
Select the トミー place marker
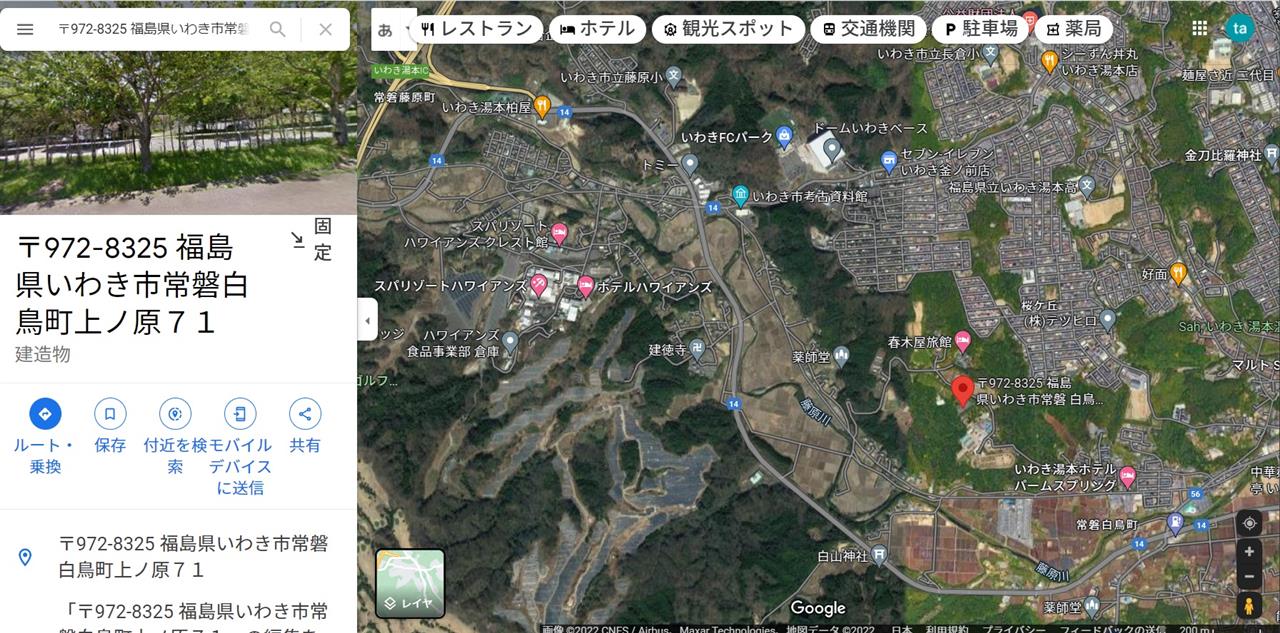pyautogui.click(x=690, y=163)
